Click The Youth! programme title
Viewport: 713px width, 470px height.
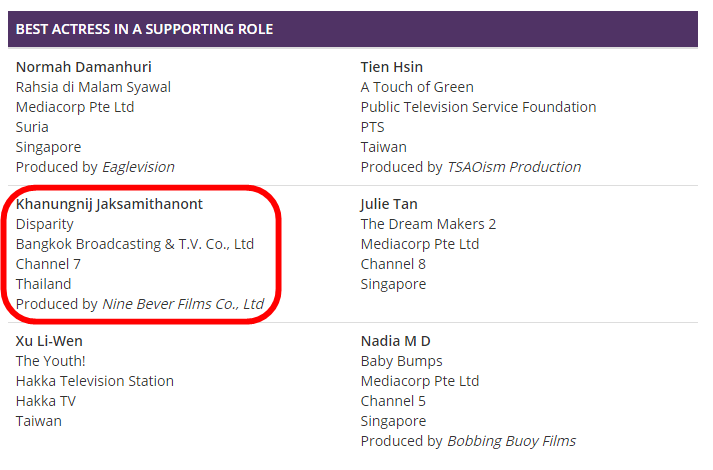coord(50,361)
